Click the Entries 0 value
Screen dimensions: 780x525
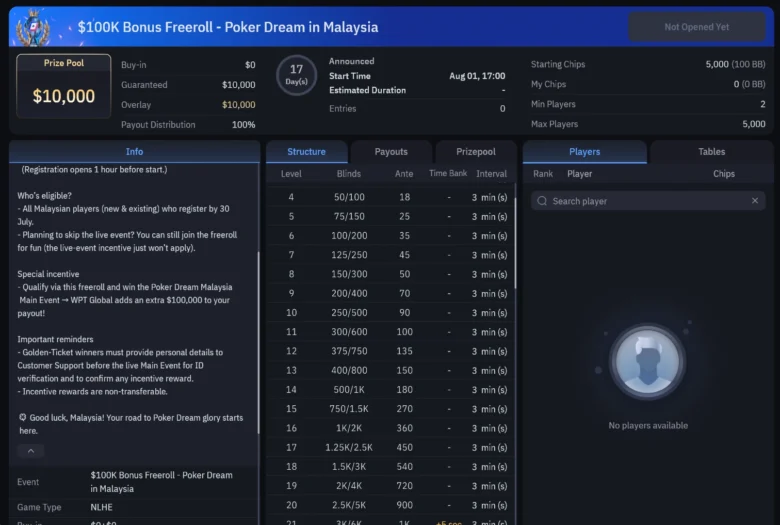coord(502,108)
